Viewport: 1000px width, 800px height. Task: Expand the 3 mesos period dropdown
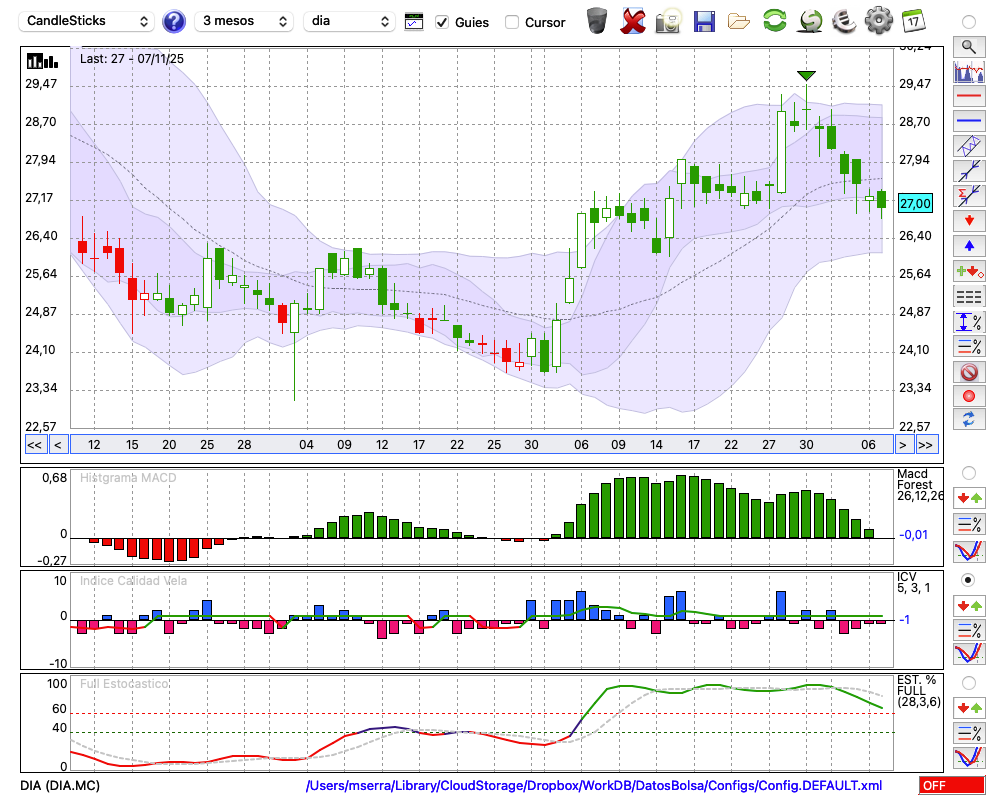click(x=243, y=21)
